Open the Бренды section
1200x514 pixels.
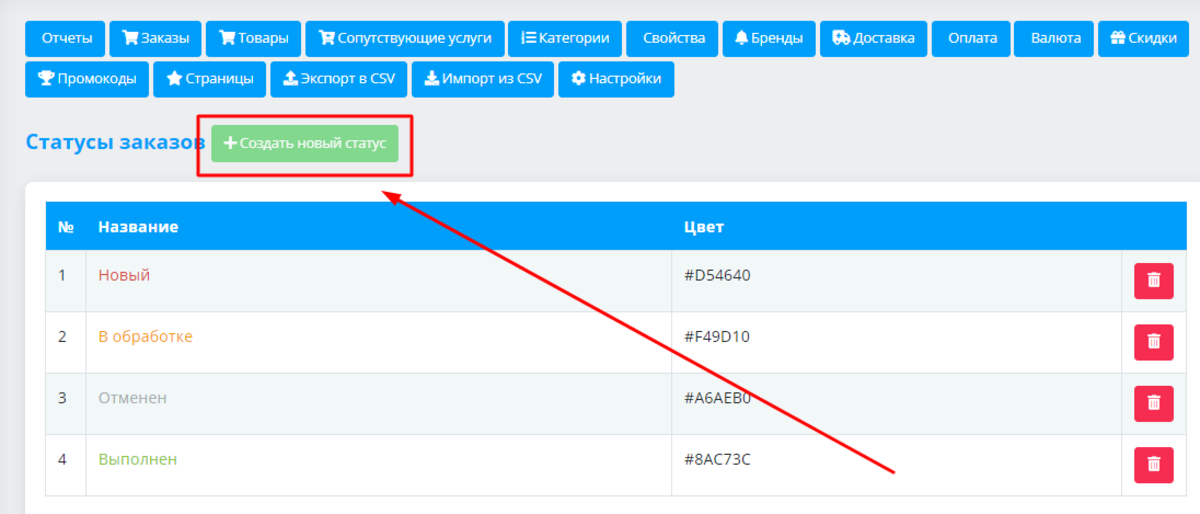tap(768, 39)
